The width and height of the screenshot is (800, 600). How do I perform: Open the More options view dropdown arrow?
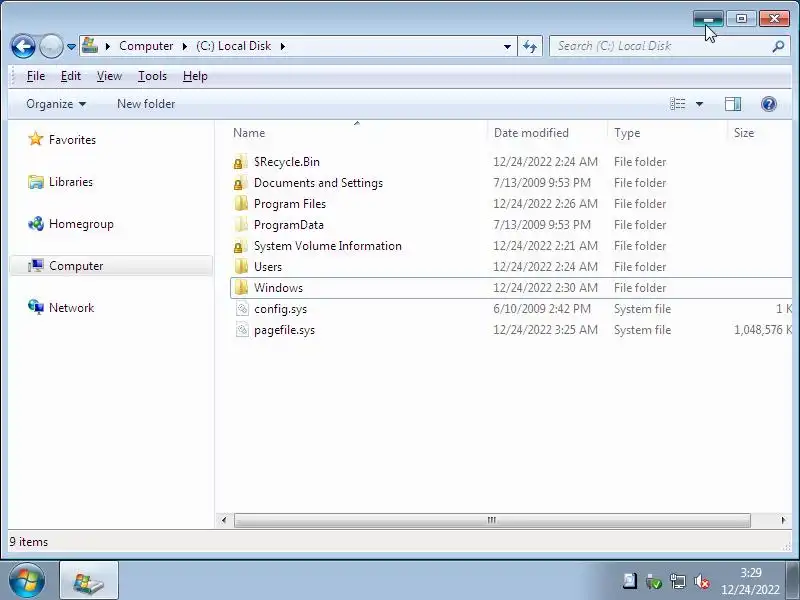point(699,104)
